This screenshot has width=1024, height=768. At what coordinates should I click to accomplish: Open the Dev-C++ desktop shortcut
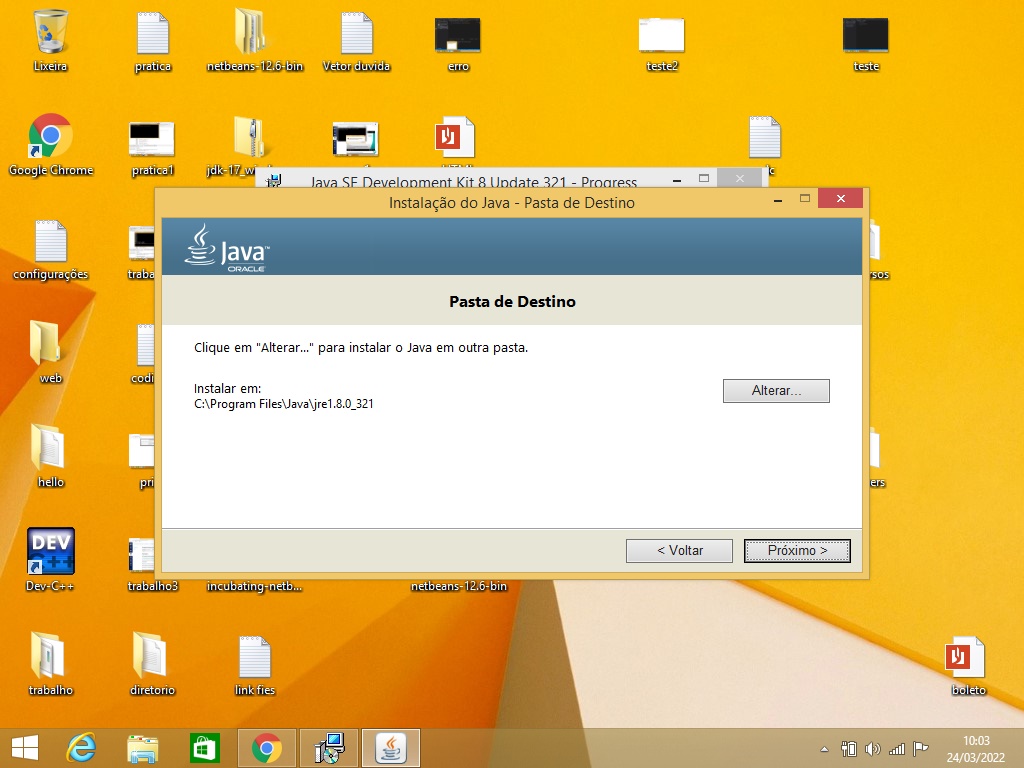point(50,559)
